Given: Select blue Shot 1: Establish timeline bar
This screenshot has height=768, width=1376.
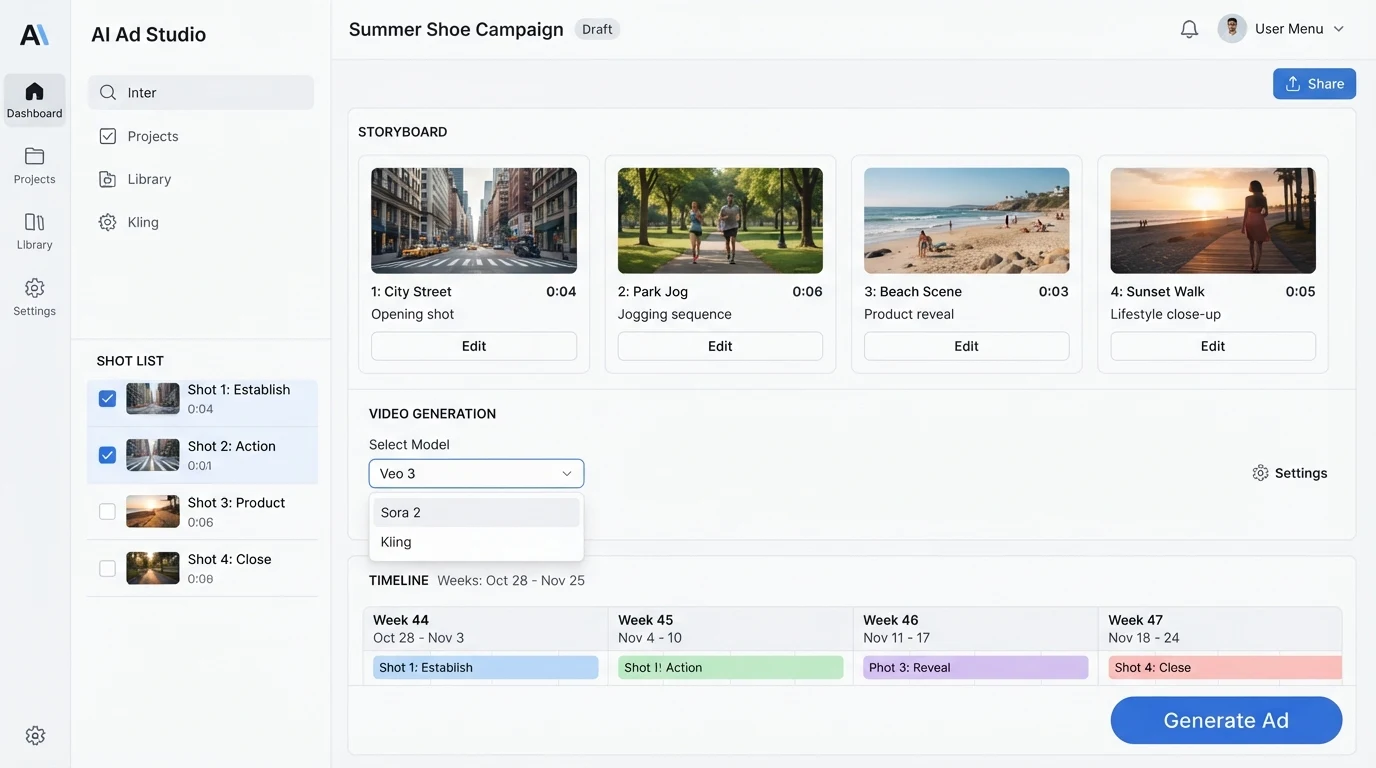Looking at the screenshot, I should tap(486, 668).
